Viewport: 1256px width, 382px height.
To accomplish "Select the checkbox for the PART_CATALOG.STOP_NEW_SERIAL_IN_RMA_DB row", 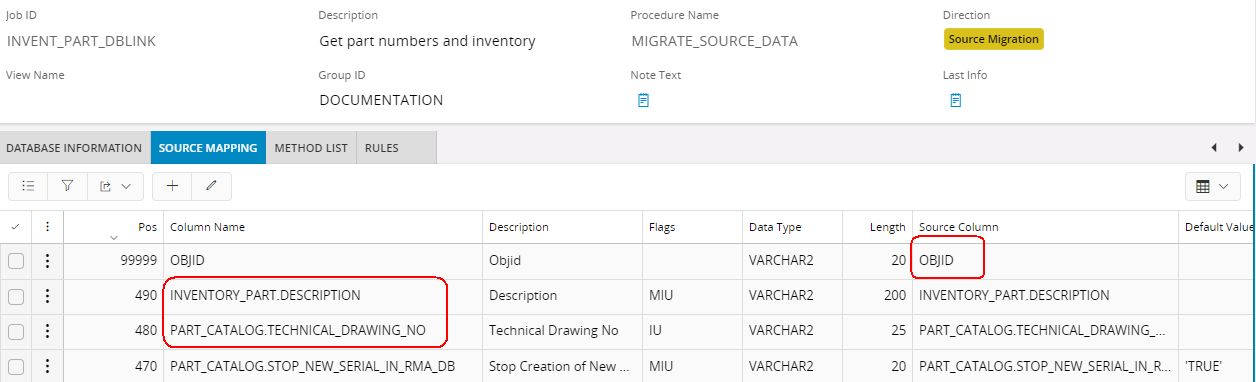I will click(16, 367).
